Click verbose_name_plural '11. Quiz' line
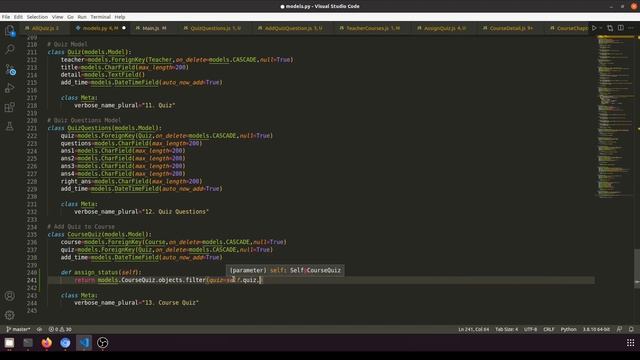The height and width of the screenshot is (360, 640). (x=124, y=105)
